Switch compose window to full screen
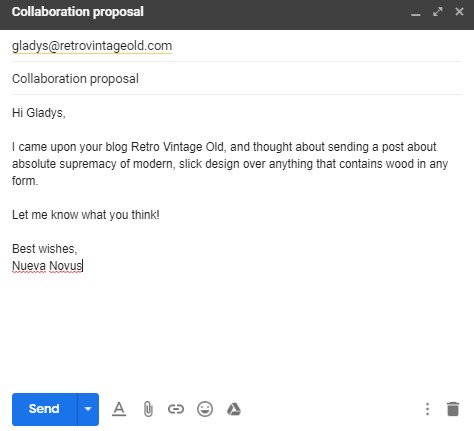 click(437, 12)
